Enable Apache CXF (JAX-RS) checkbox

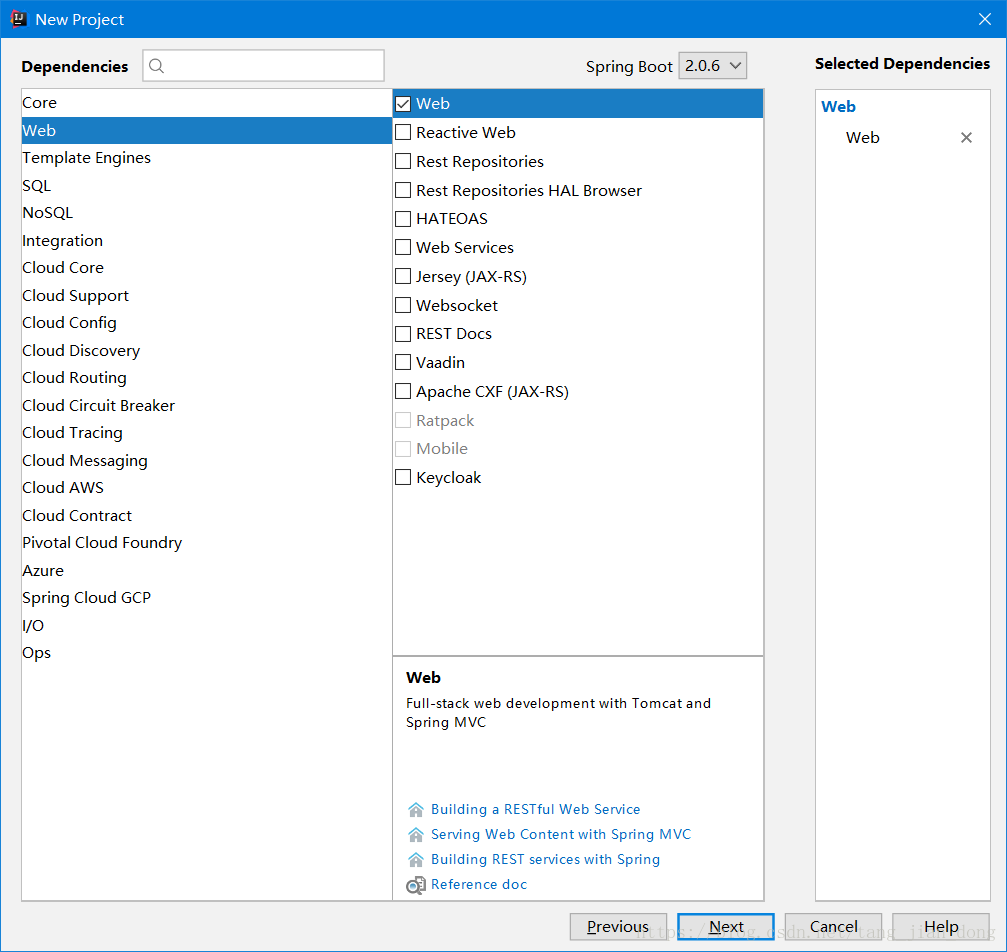click(x=403, y=391)
